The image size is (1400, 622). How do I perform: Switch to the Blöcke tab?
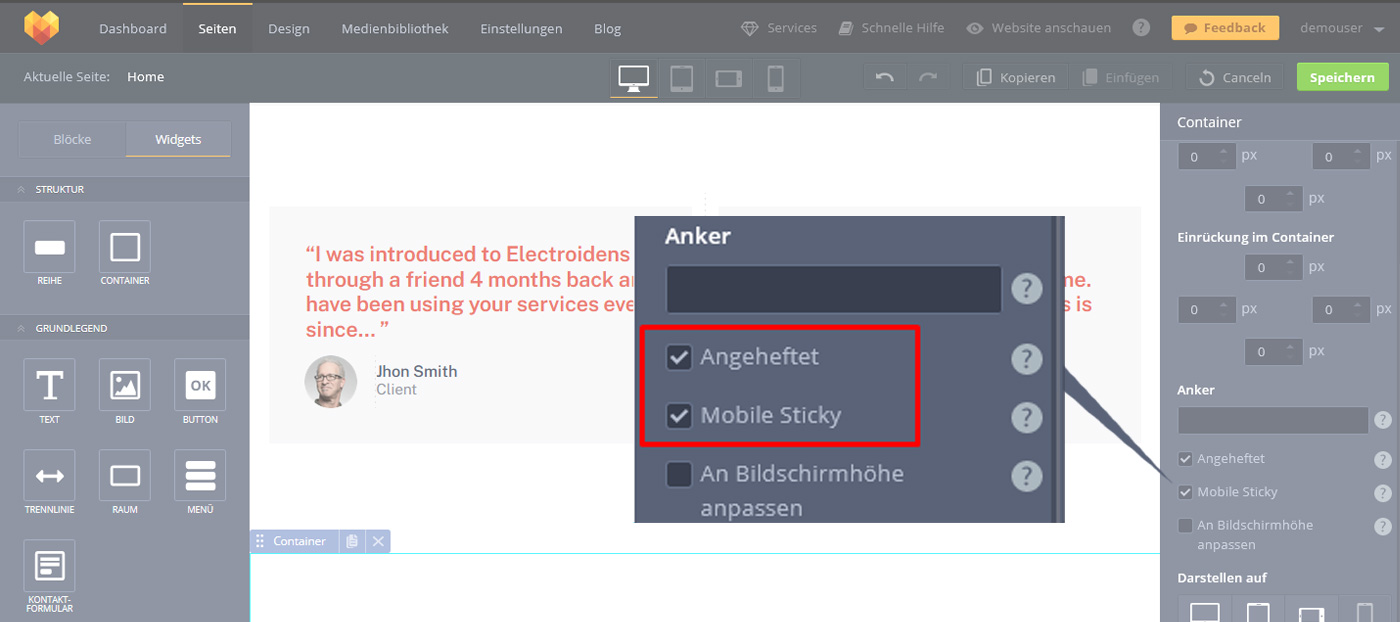coord(73,139)
